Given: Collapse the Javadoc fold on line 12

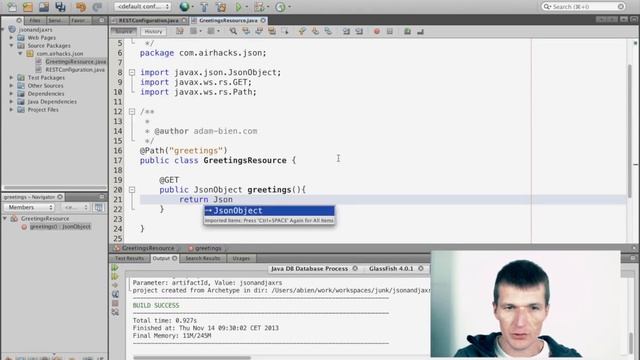Looking at the screenshot, I should [x=132, y=111].
